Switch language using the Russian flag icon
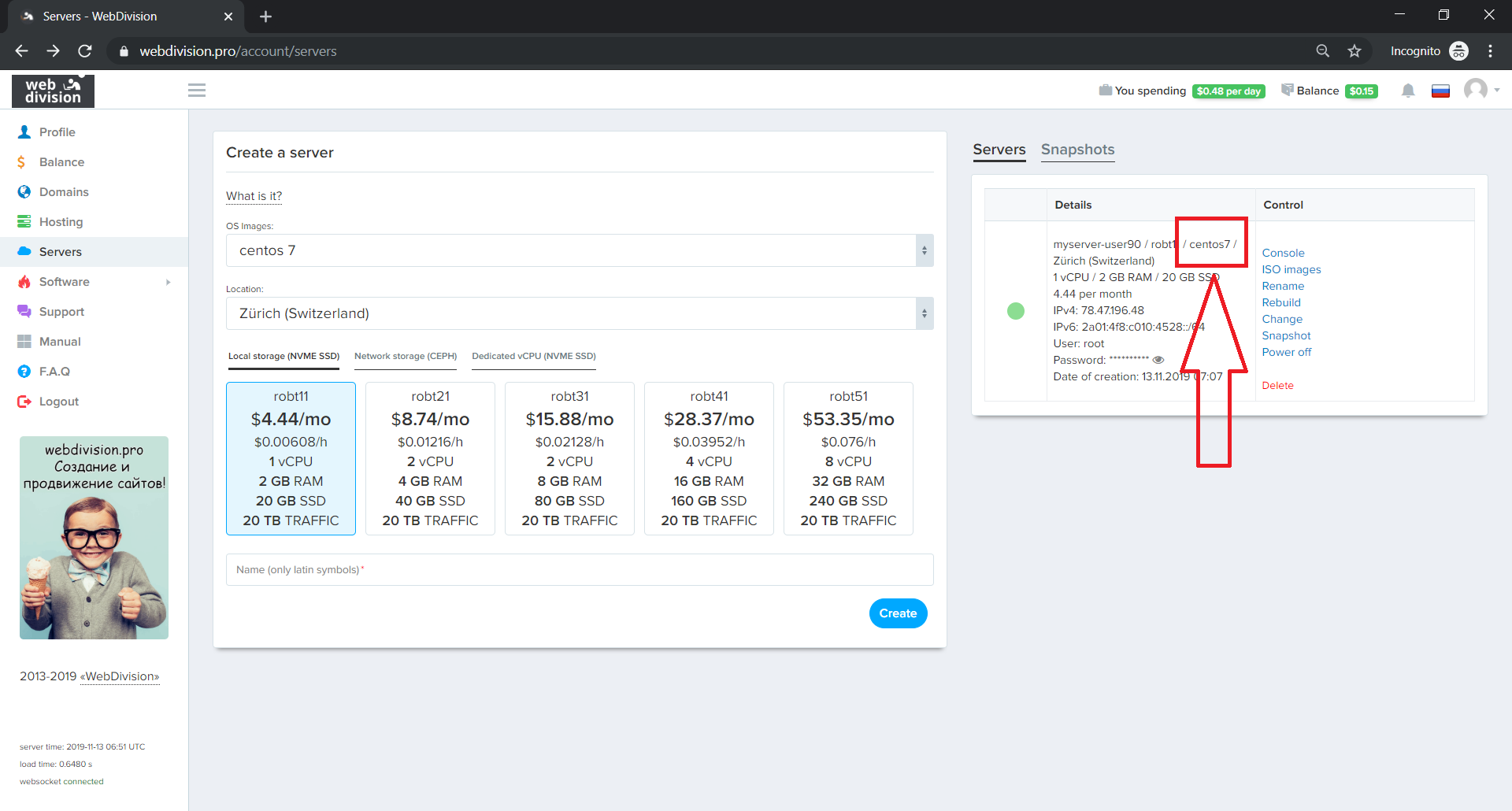This screenshot has height=811, width=1512. (1440, 91)
